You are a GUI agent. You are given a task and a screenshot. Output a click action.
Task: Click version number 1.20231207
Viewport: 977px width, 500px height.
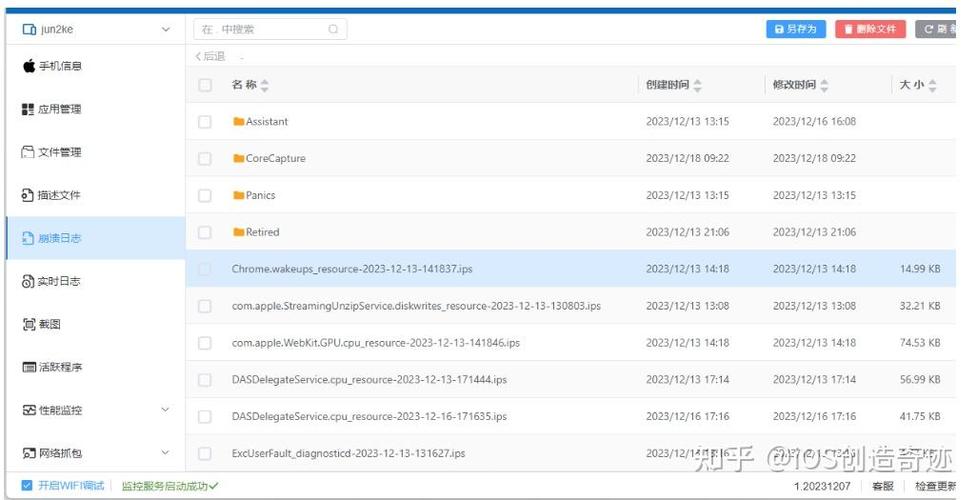[x=822, y=486]
